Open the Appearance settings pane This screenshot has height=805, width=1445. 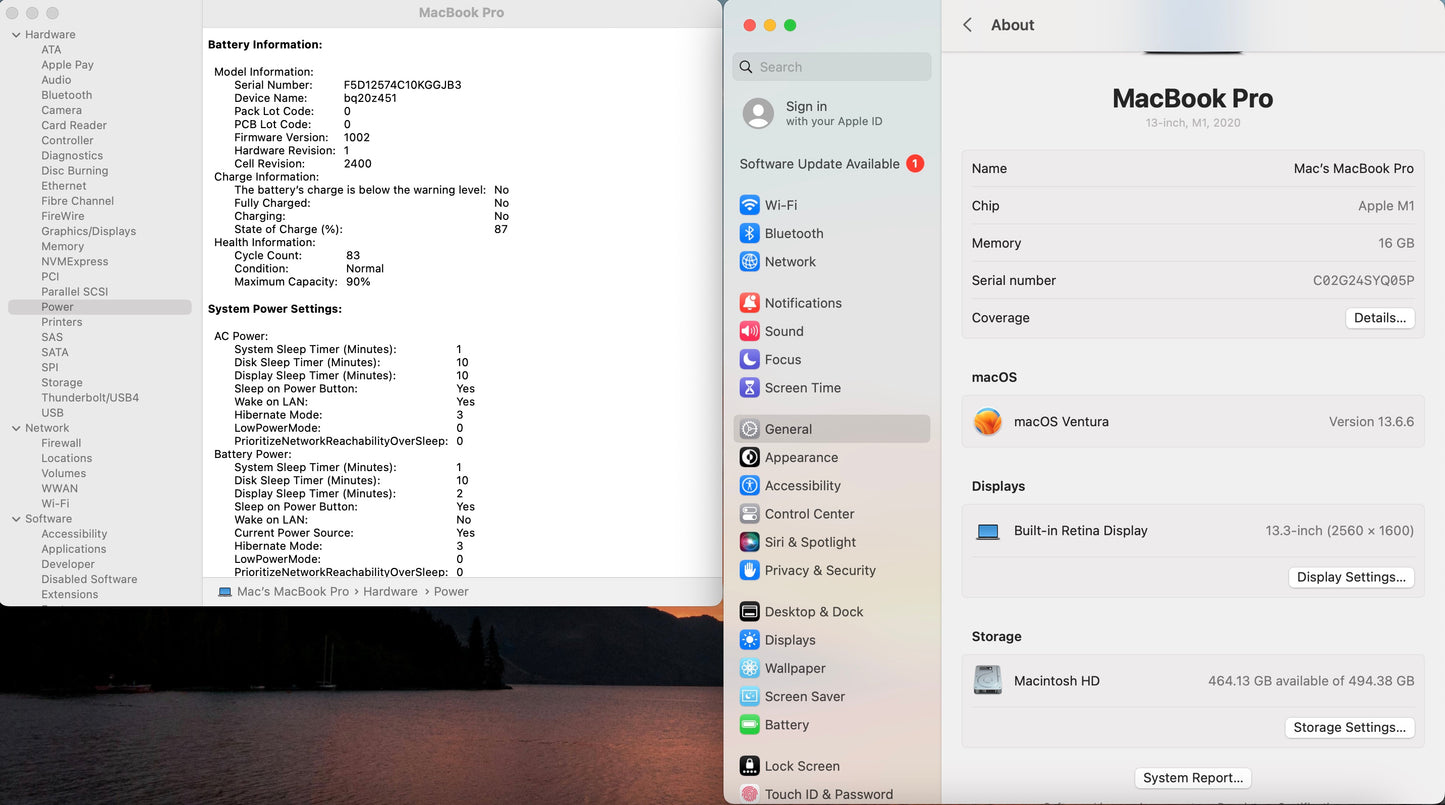(801, 457)
